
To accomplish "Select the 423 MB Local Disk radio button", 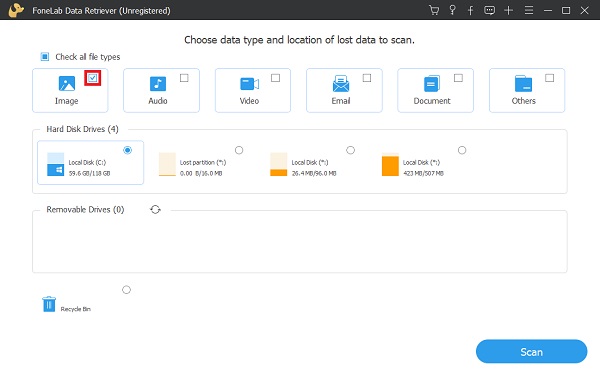I will tap(462, 150).
